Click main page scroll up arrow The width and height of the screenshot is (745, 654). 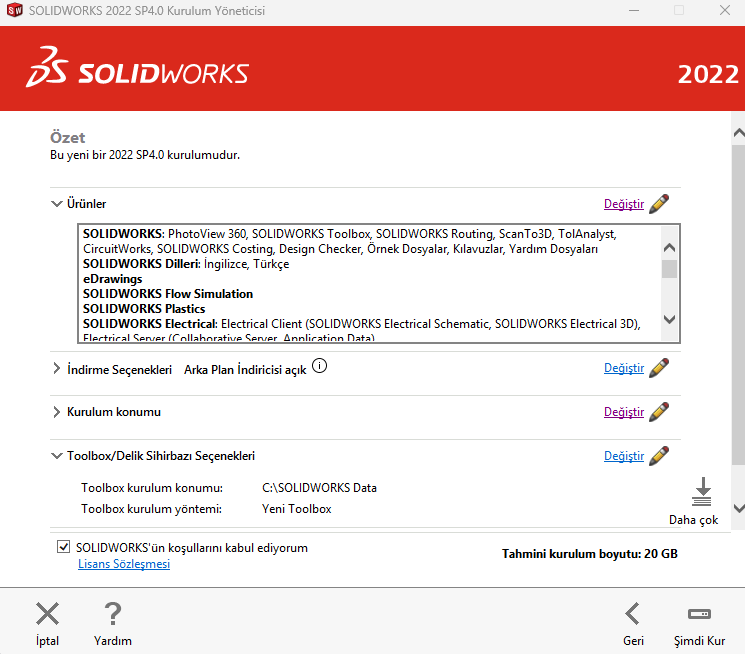point(738,133)
